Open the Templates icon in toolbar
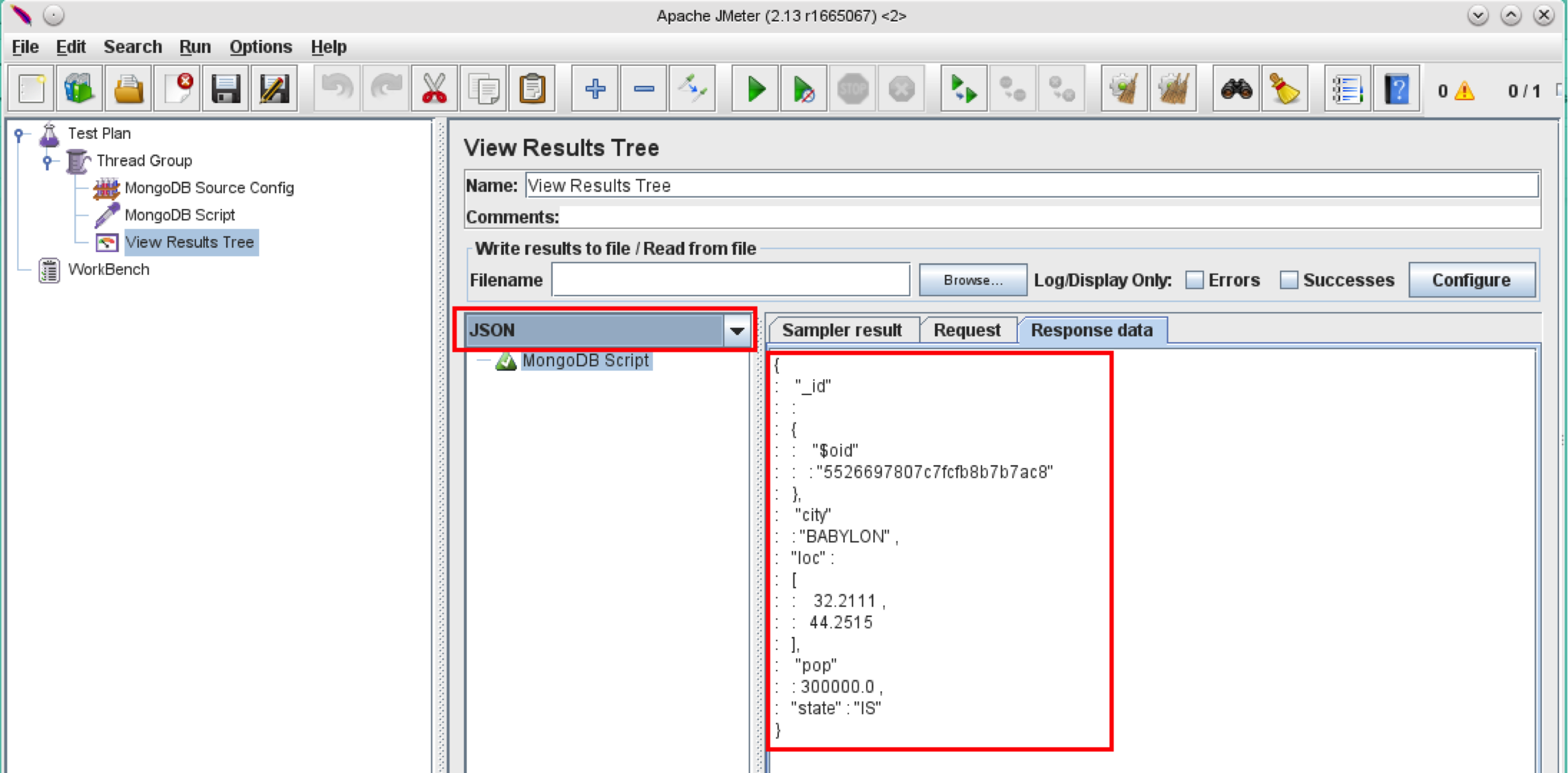 [x=80, y=89]
